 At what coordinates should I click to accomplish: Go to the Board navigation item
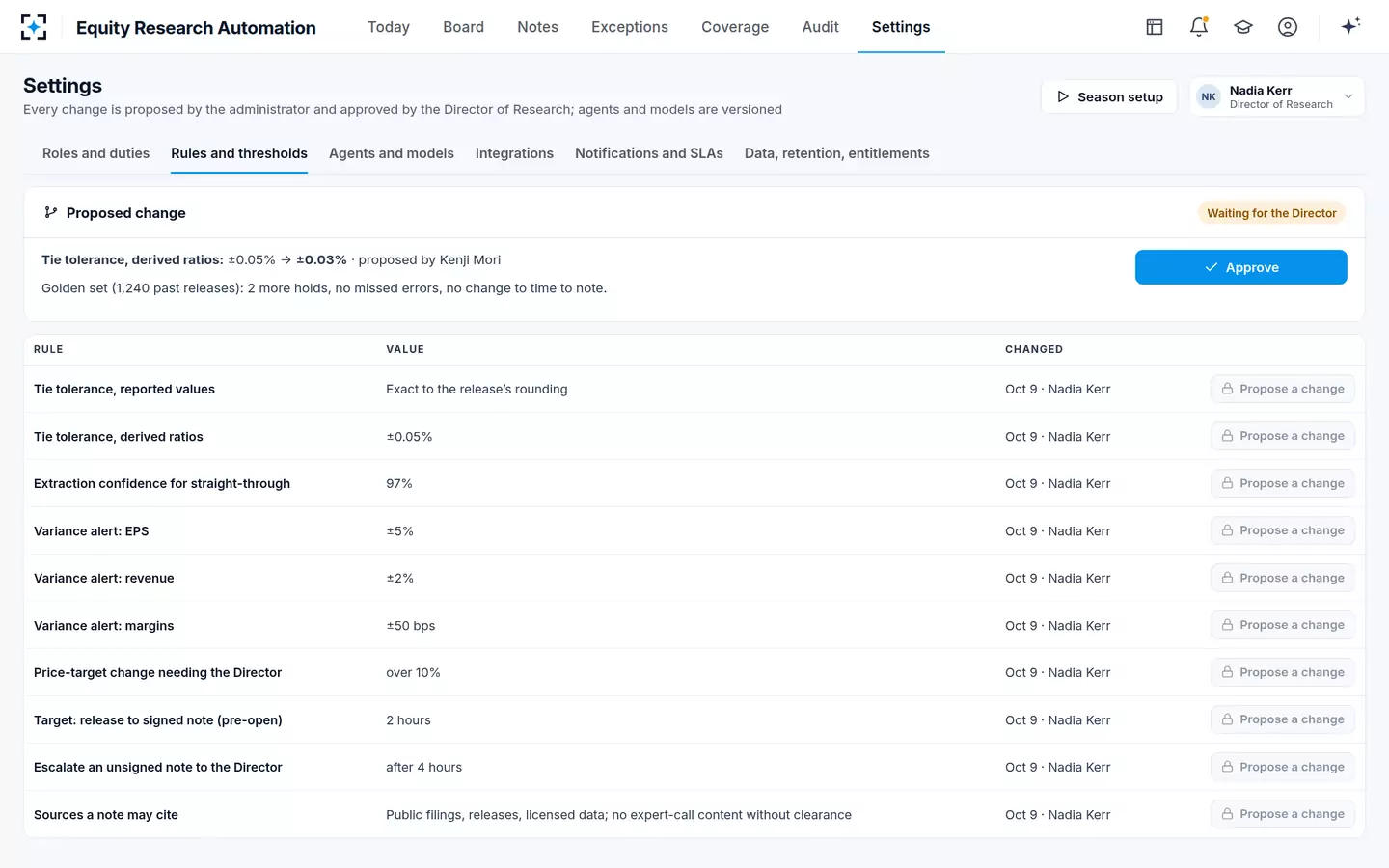(x=464, y=27)
